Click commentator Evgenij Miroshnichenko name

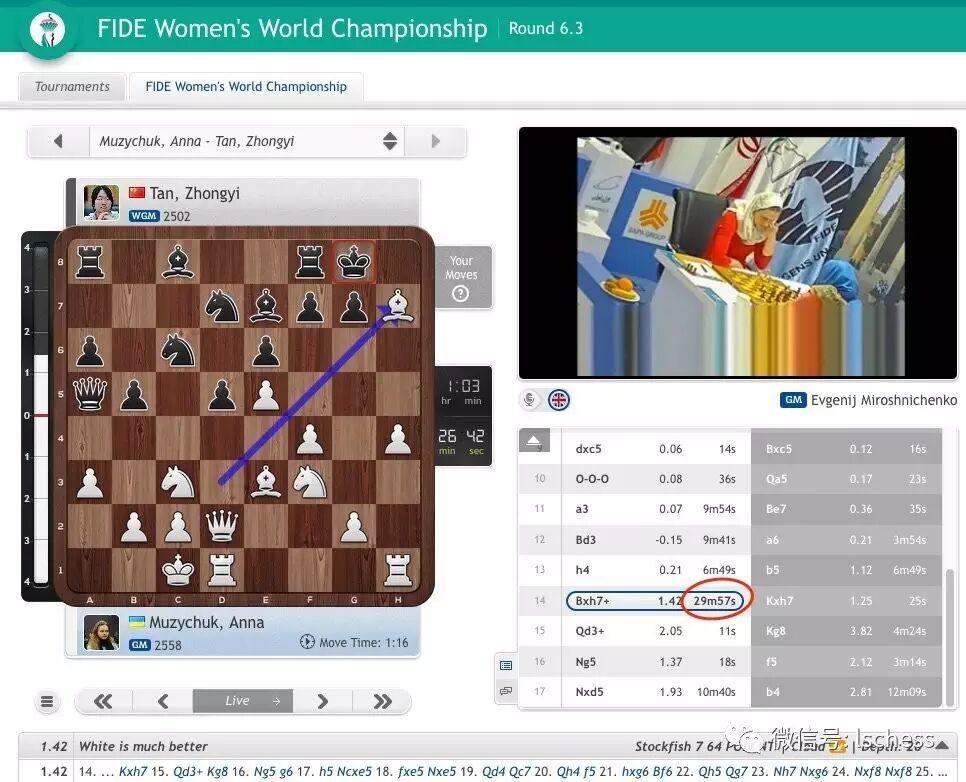pyautogui.click(x=883, y=400)
